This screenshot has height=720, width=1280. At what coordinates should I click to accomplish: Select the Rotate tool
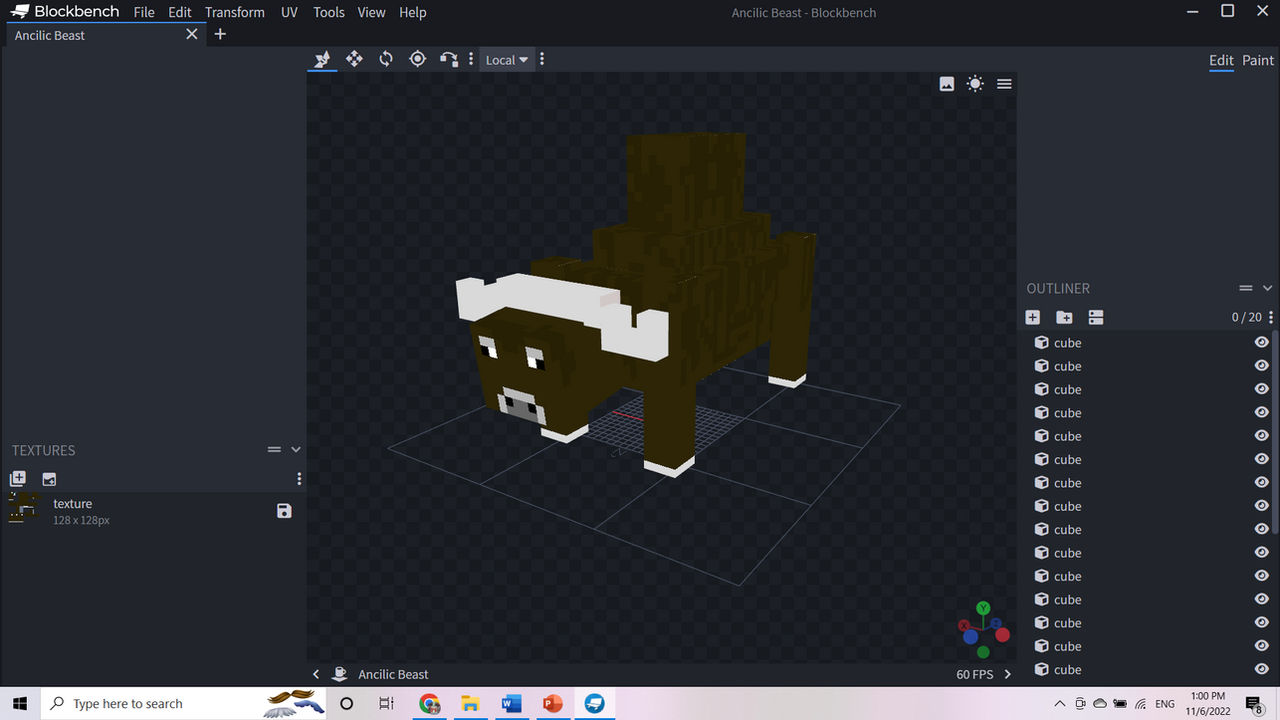[386, 59]
